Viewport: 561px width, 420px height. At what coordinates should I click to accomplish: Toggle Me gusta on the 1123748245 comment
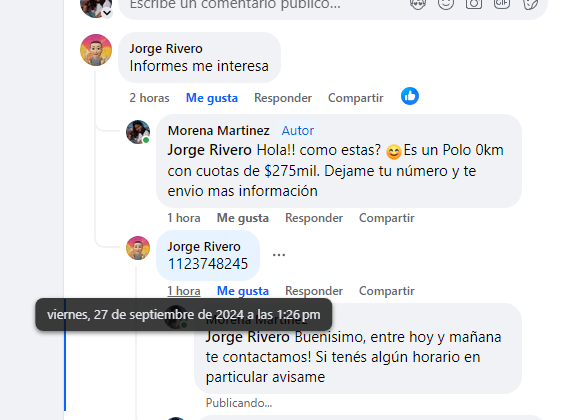coord(243,291)
